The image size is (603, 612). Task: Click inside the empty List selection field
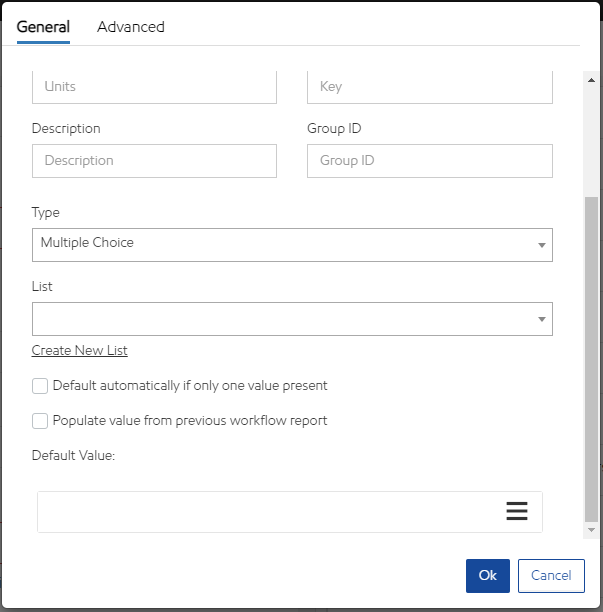[280, 319]
